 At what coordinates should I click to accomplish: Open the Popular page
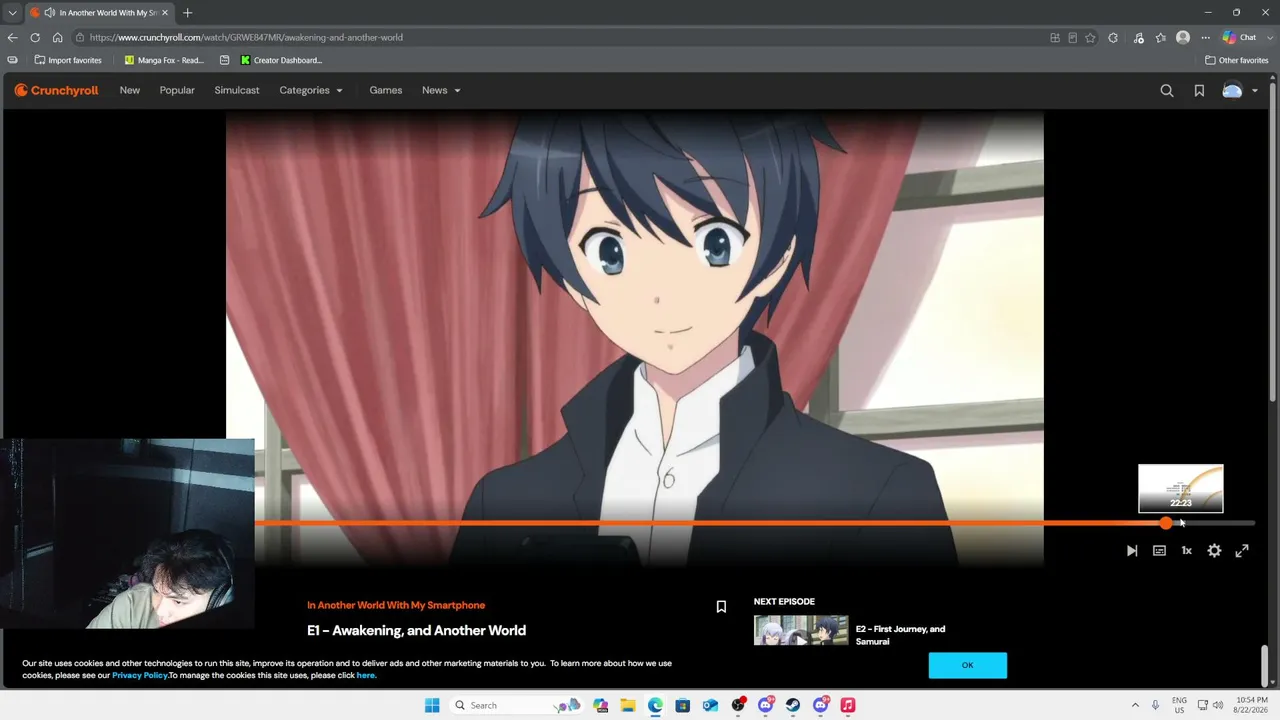click(177, 90)
